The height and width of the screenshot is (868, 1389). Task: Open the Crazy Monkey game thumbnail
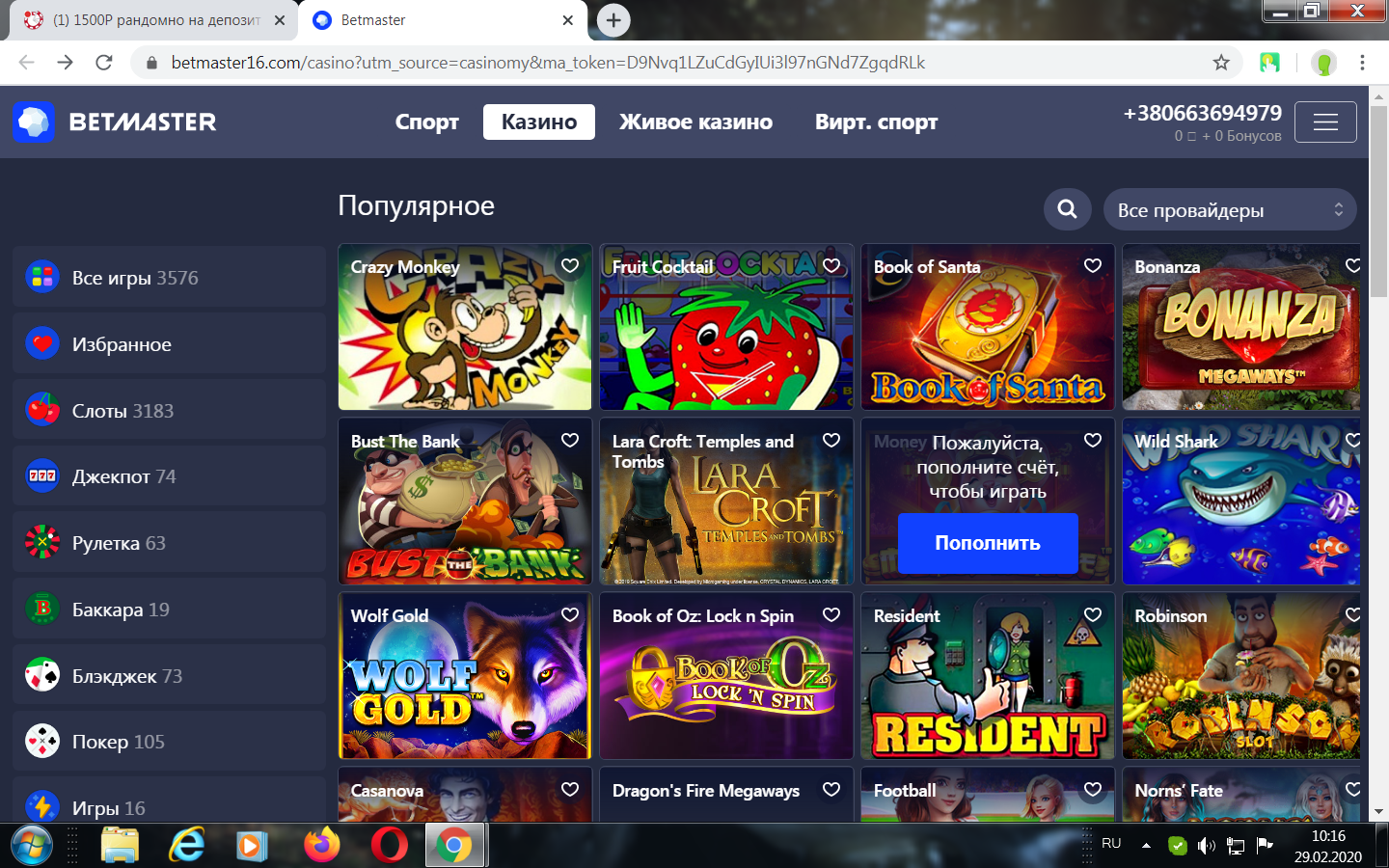coord(465,327)
